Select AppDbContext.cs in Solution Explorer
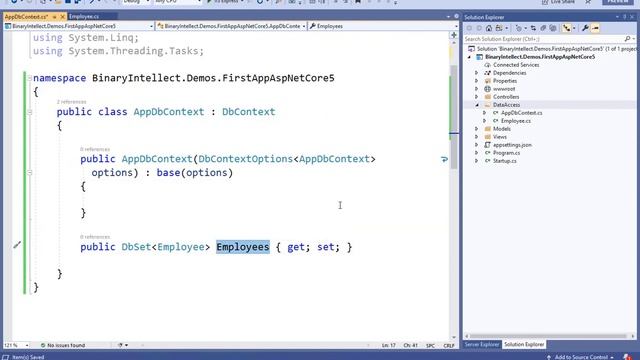Screen dimensions: 640x360 tap(522, 113)
